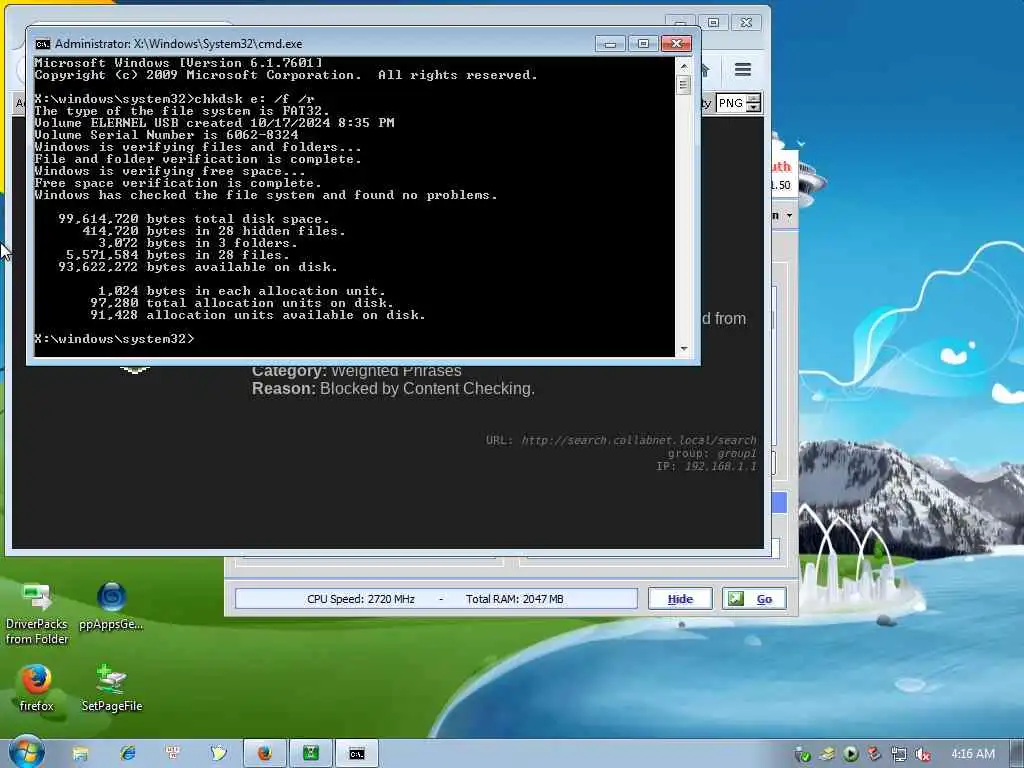Click the cmd.exe title bar icon

click(x=42, y=44)
